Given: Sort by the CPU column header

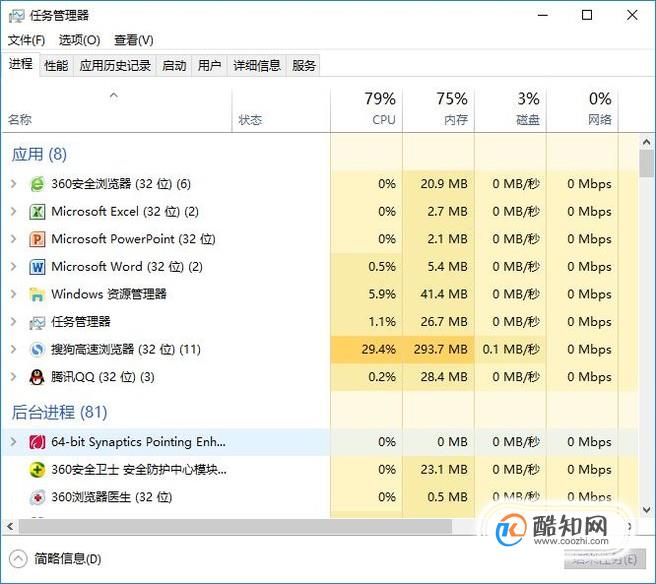Looking at the screenshot, I should (366, 110).
